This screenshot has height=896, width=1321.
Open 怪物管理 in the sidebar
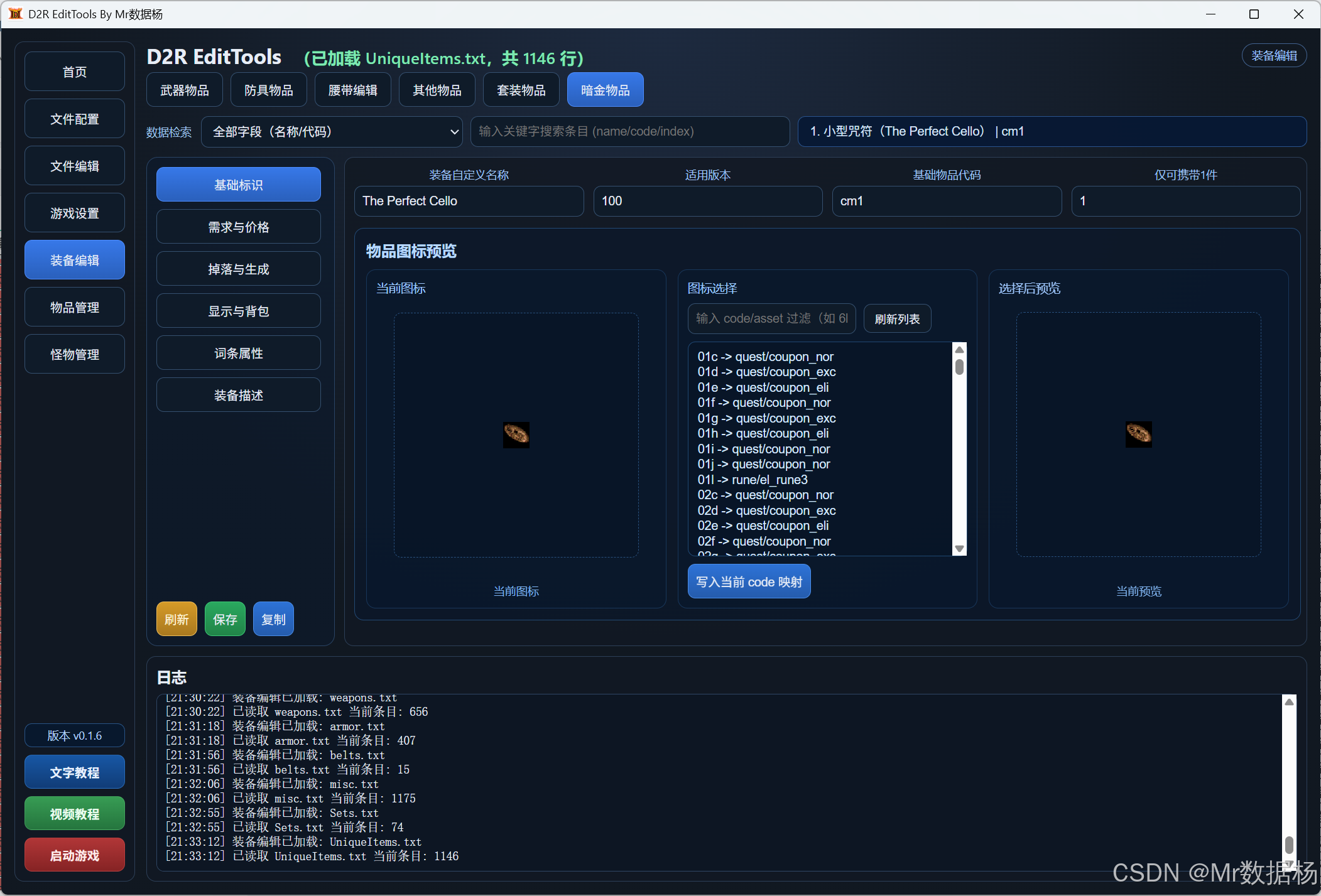(74, 355)
